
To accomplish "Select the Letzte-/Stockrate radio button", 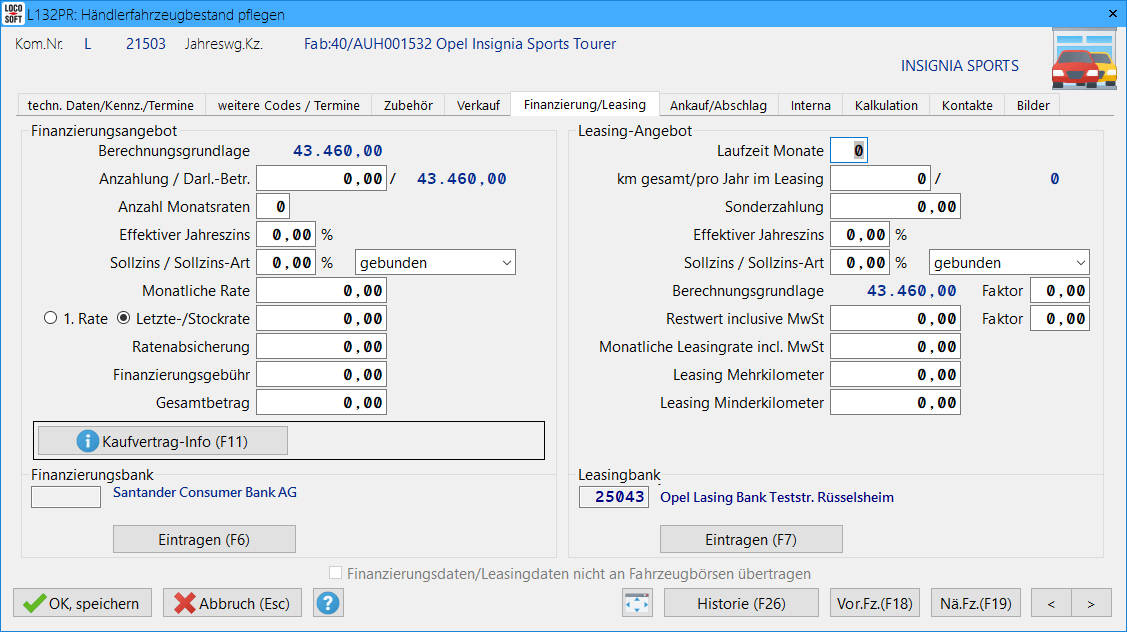I will [124, 318].
